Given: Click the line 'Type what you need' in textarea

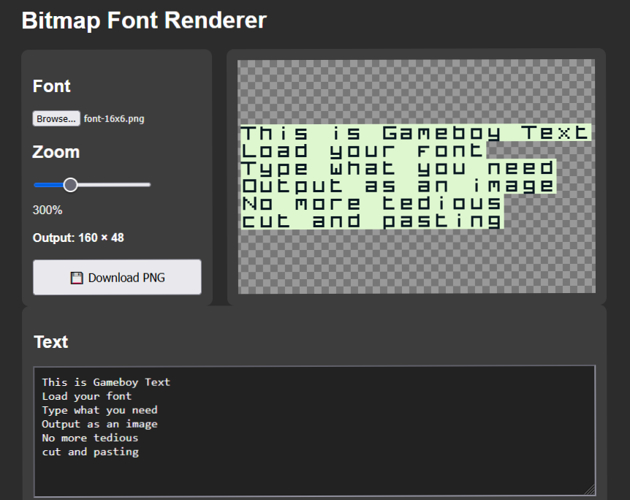Looking at the screenshot, I should tap(100, 410).
